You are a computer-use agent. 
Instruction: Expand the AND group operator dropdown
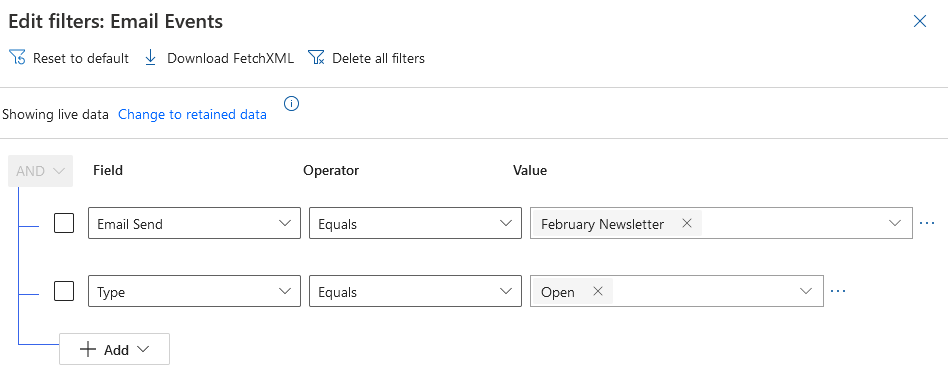tap(41, 171)
